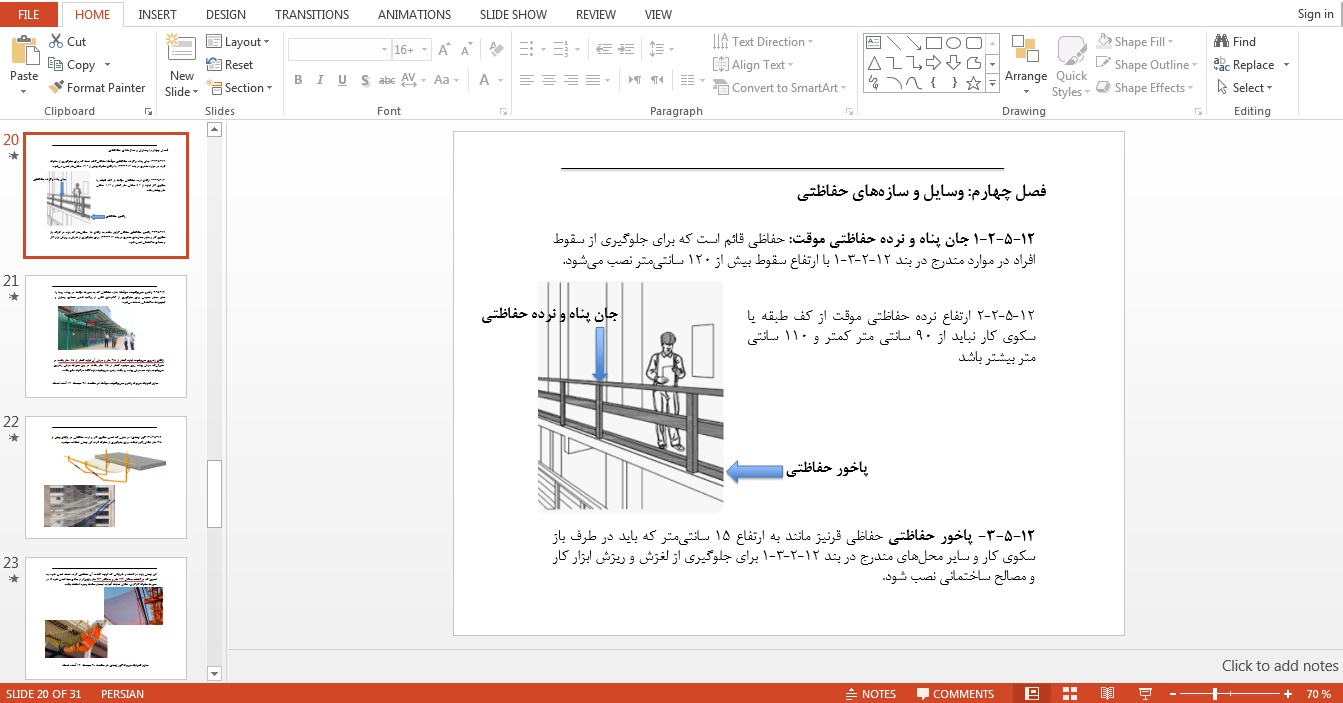Click Sign in link
Image resolution: width=1343 pixels, height=703 pixels.
point(1315,14)
